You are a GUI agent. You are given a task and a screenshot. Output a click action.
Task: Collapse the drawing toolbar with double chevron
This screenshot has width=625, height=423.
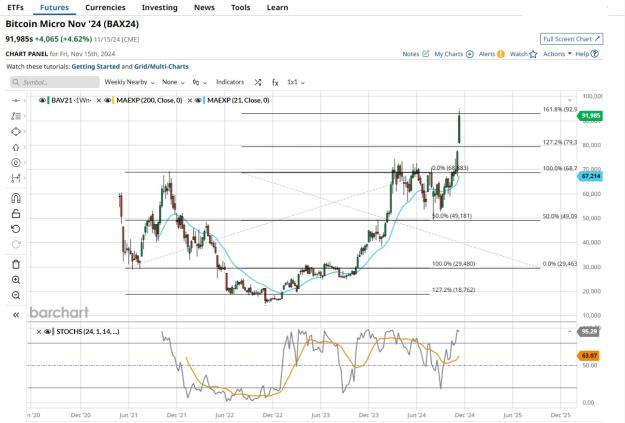coord(16,315)
